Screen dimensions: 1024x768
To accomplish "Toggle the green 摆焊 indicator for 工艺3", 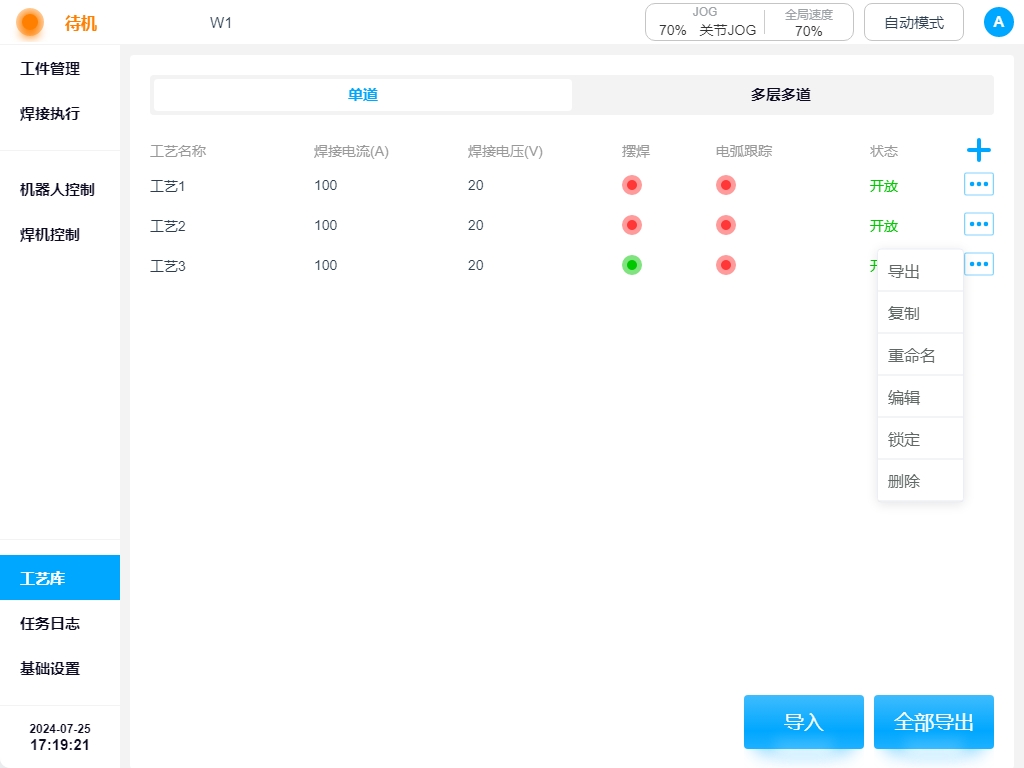I will 631,265.
